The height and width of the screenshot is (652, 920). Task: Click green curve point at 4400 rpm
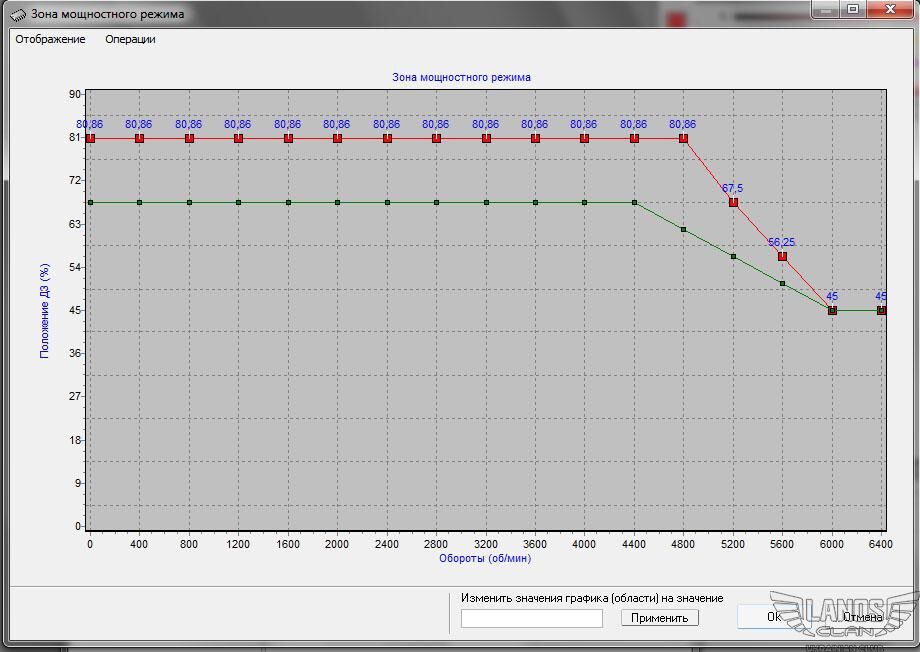coord(634,202)
